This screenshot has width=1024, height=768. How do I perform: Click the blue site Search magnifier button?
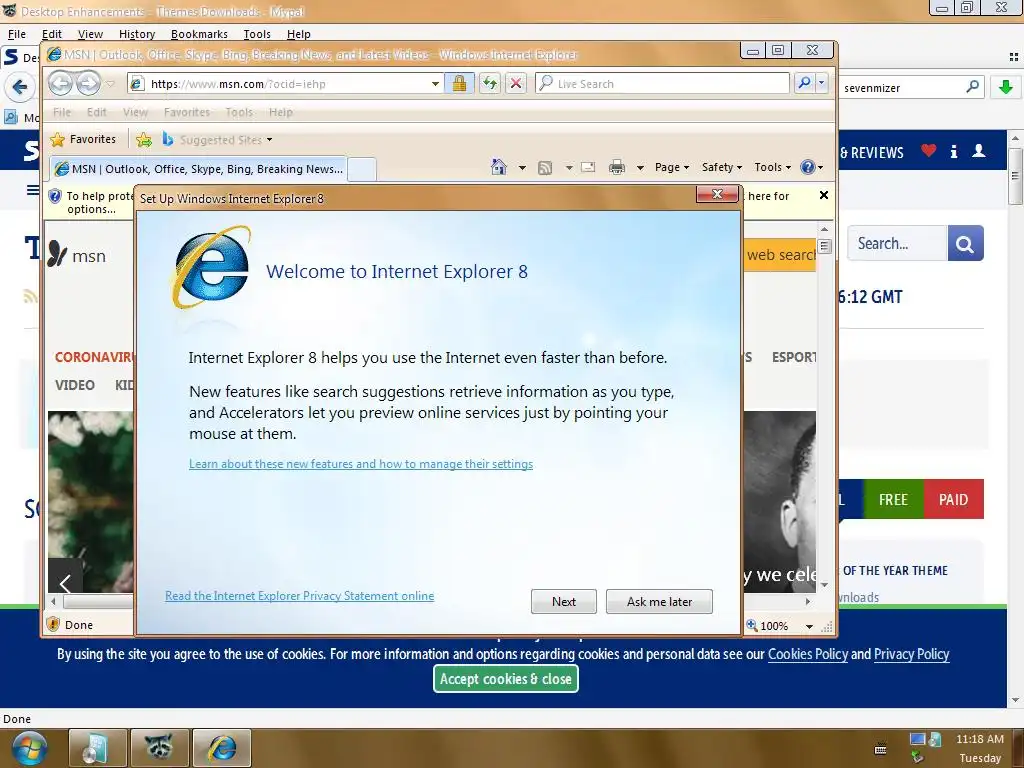click(x=965, y=244)
